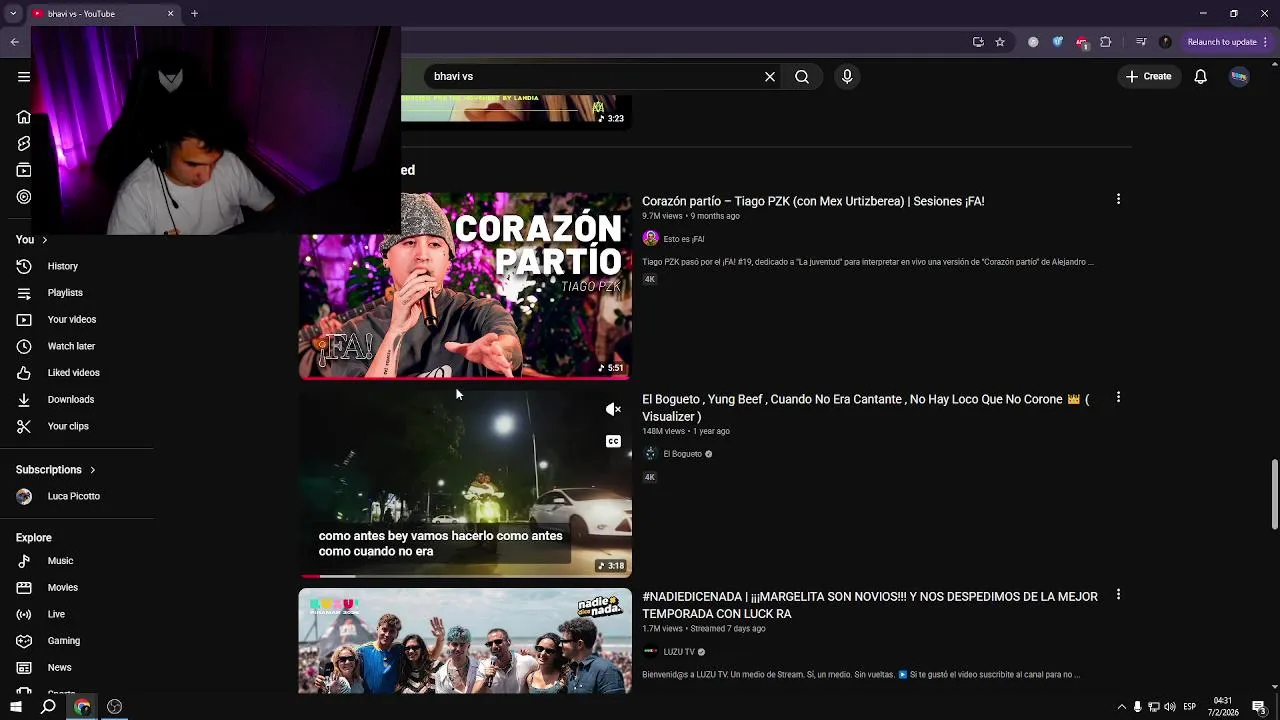Viewport: 1280px width, 720px height.
Task: Open the tab search dropdown arrow
Action: (13, 14)
